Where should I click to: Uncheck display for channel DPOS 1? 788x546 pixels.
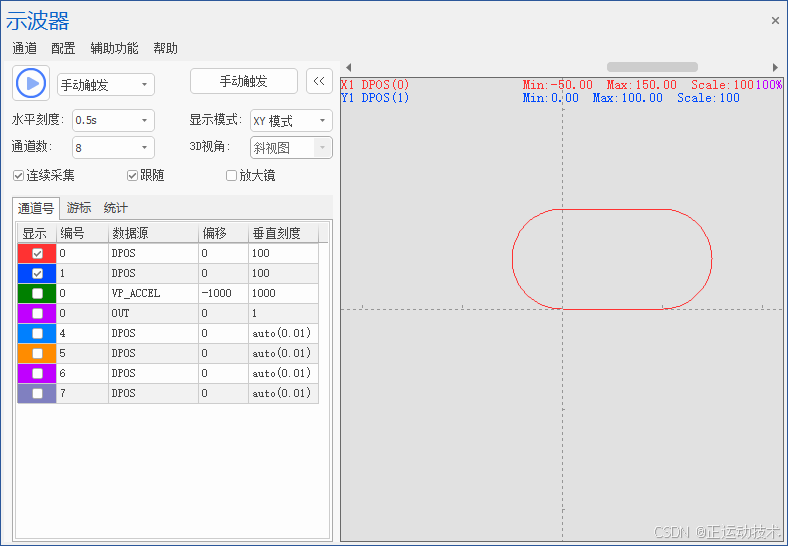[x=37, y=274]
